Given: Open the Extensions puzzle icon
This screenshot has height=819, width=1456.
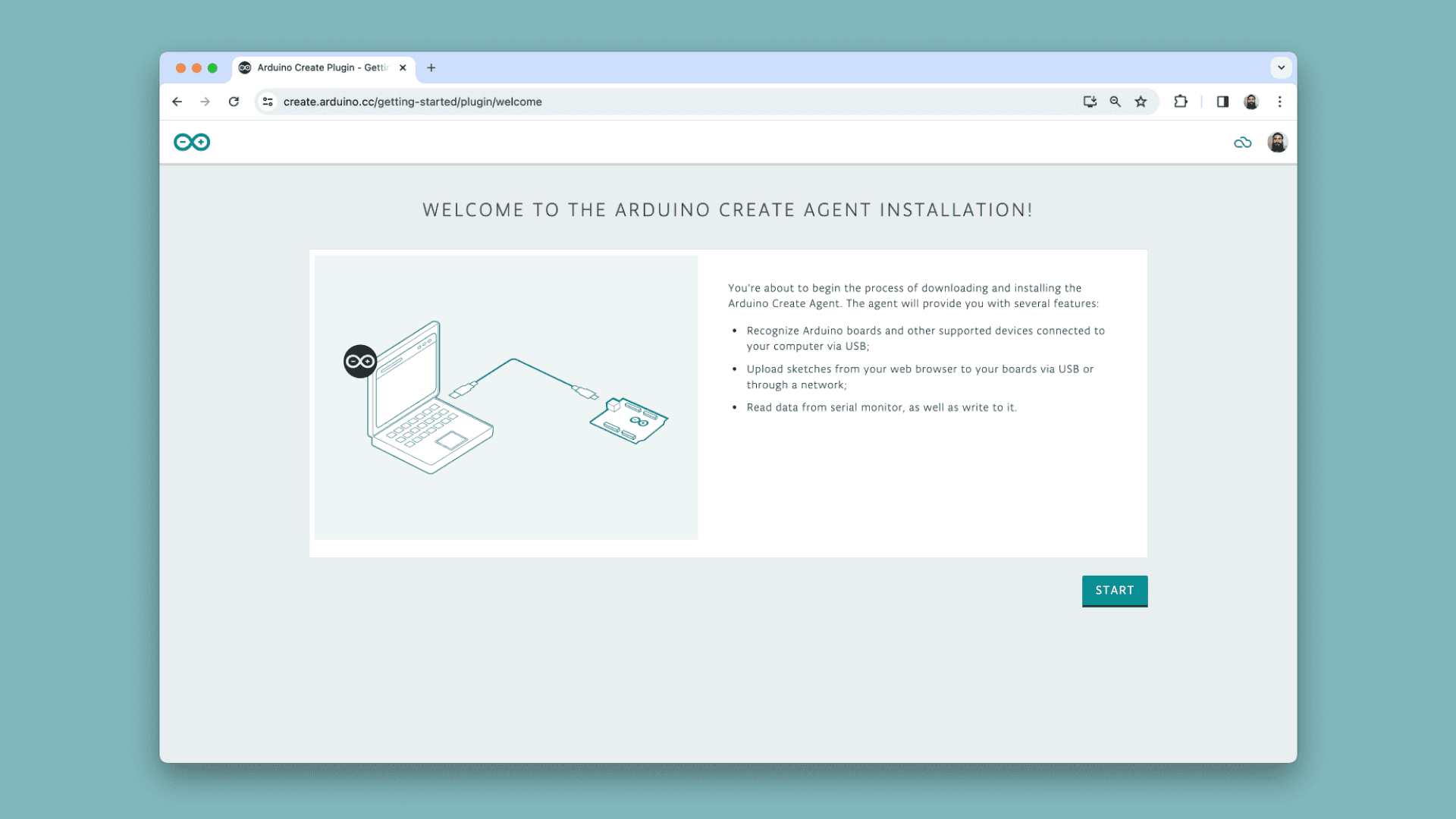Looking at the screenshot, I should pos(1181,102).
